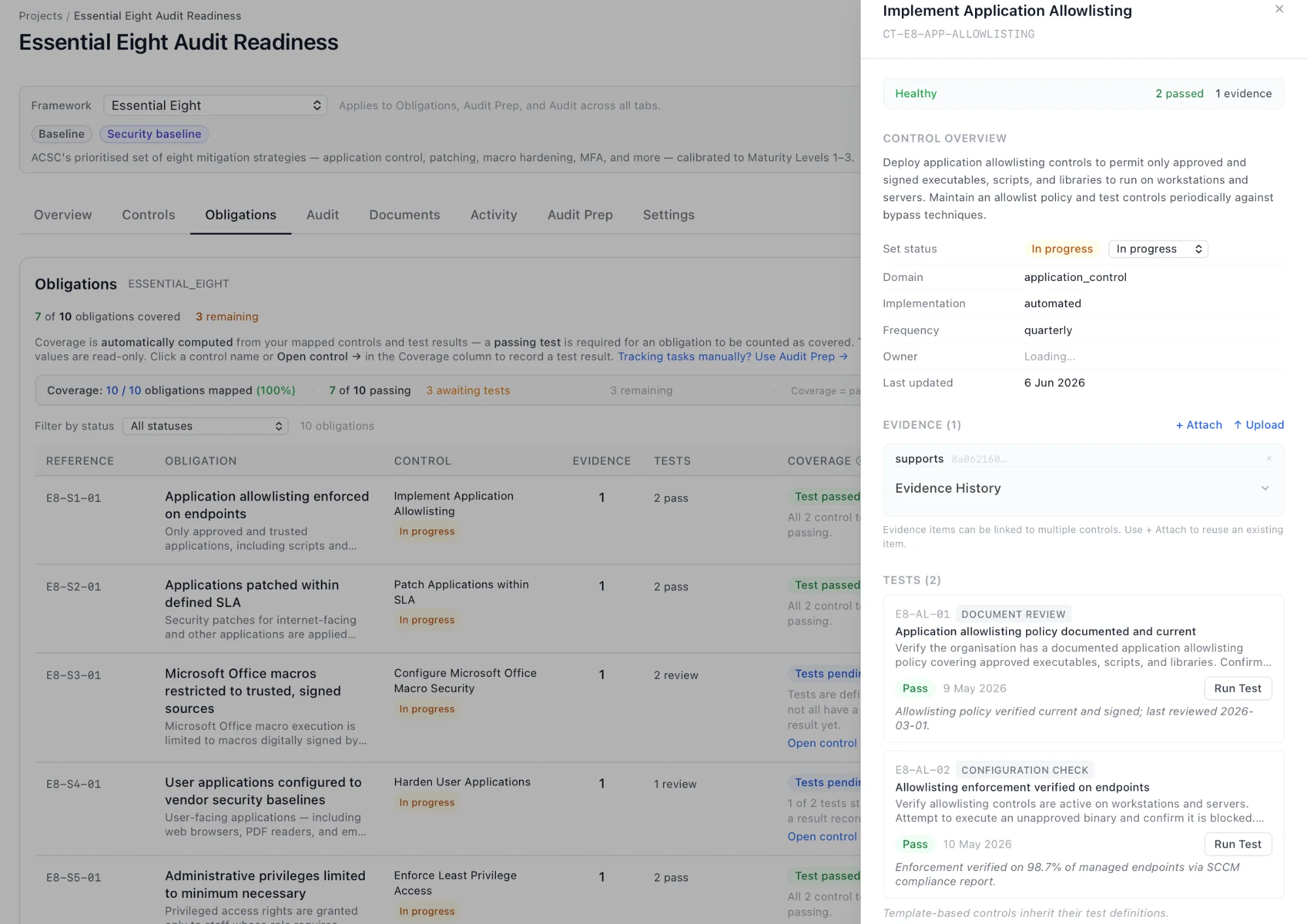Click the application_control domain value

coord(1075,277)
